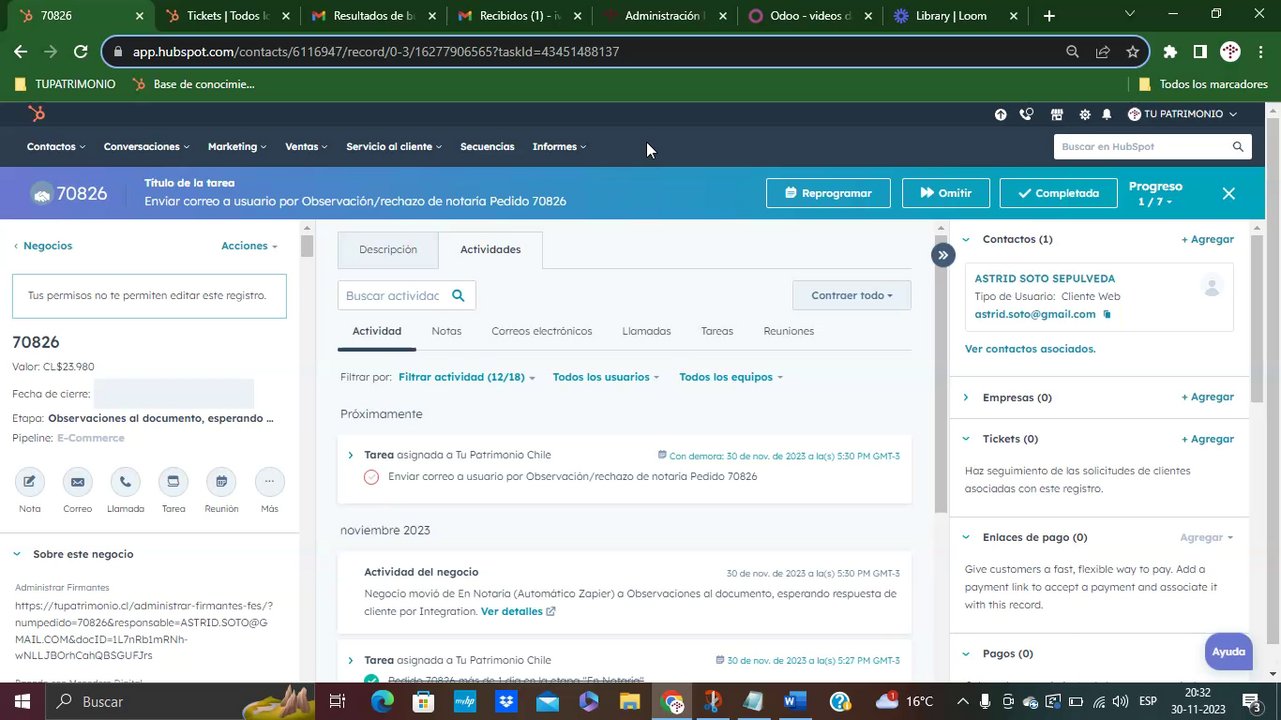Screen dimensions: 1281x720
Task: Collapse the right sidebar with the double-arrow icon
Action: point(942,255)
